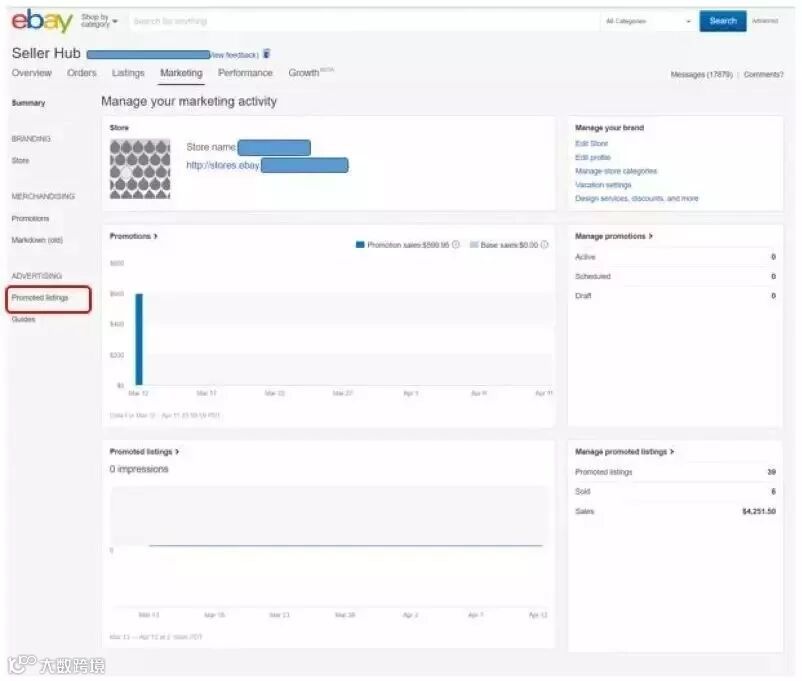Click the Promotion sales blue legend swatch
This screenshot has height=681, width=802.
pos(360,245)
